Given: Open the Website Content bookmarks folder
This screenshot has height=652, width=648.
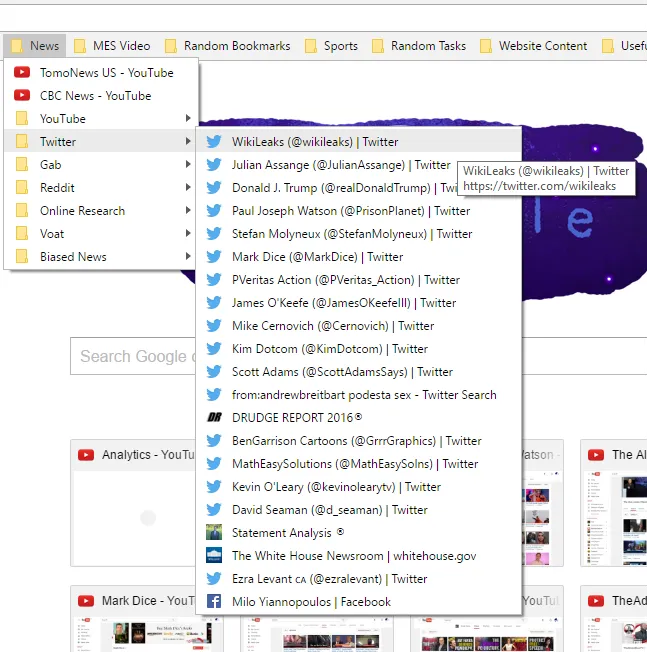Looking at the screenshot, I should [534, 46].
